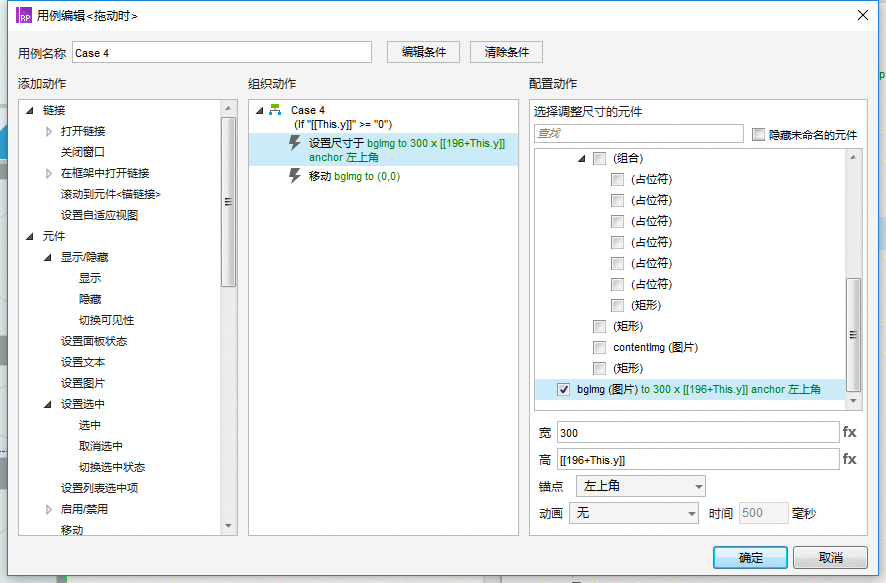The height and width of the screenshot is (583, 886).
Task: Collapse the 显示/隐藏 node
Action: [48, 257]
